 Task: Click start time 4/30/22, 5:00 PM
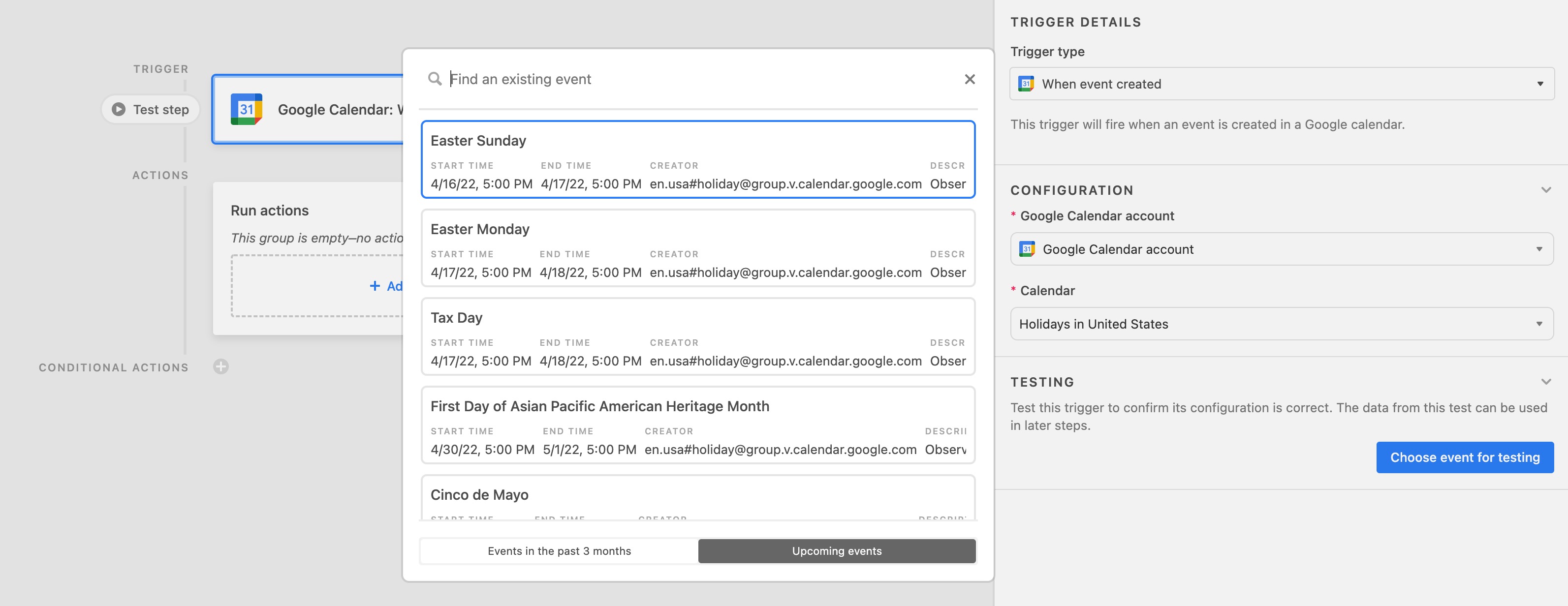pyautogui.click(x=482, y=450)
